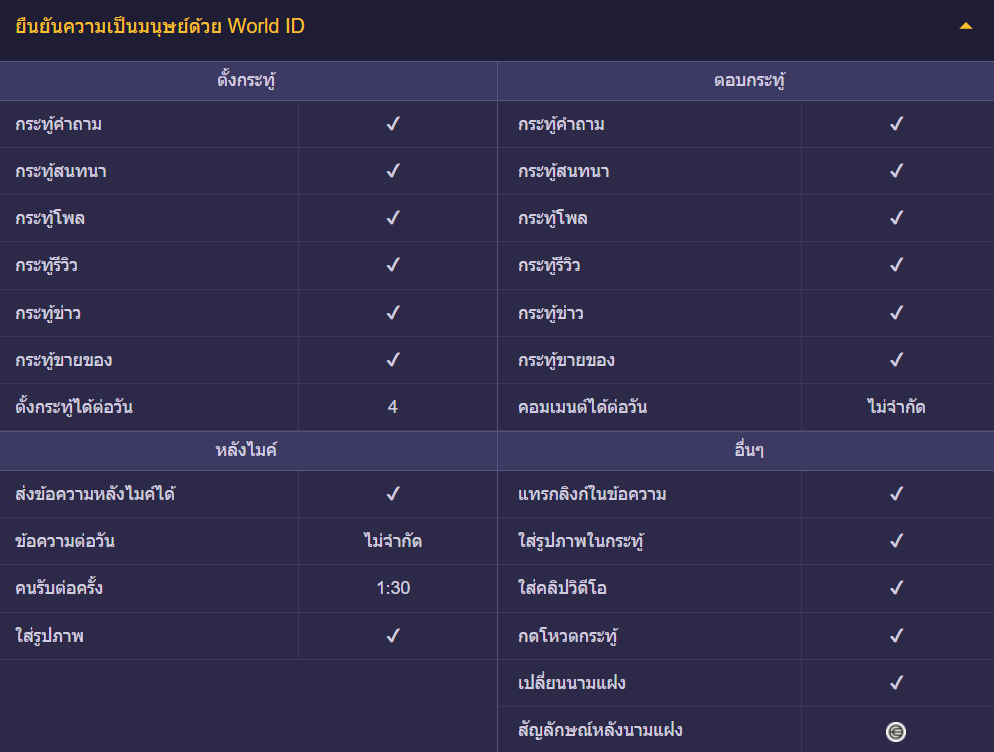Select the หลังไมค์ section header
The width and height of the screenshot is (994, 752).
(247, 450)
